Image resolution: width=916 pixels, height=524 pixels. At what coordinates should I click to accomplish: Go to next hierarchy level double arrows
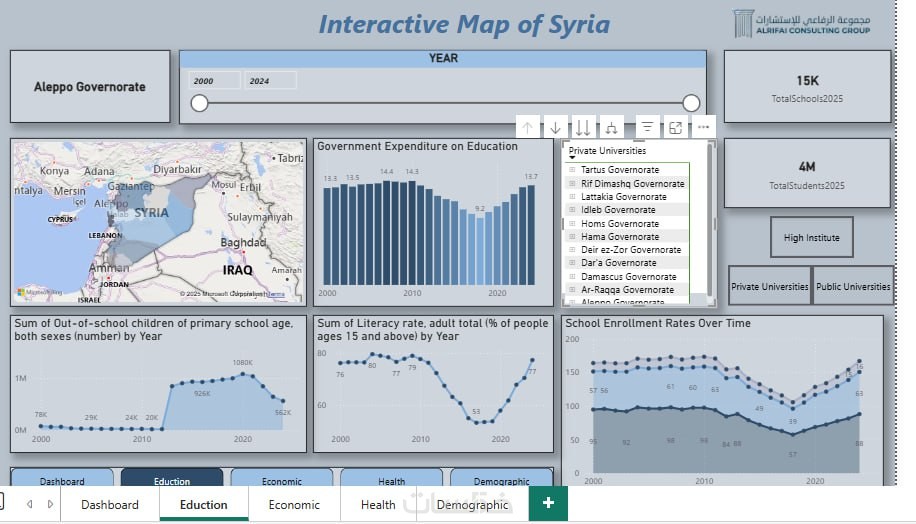pos(582,127)
